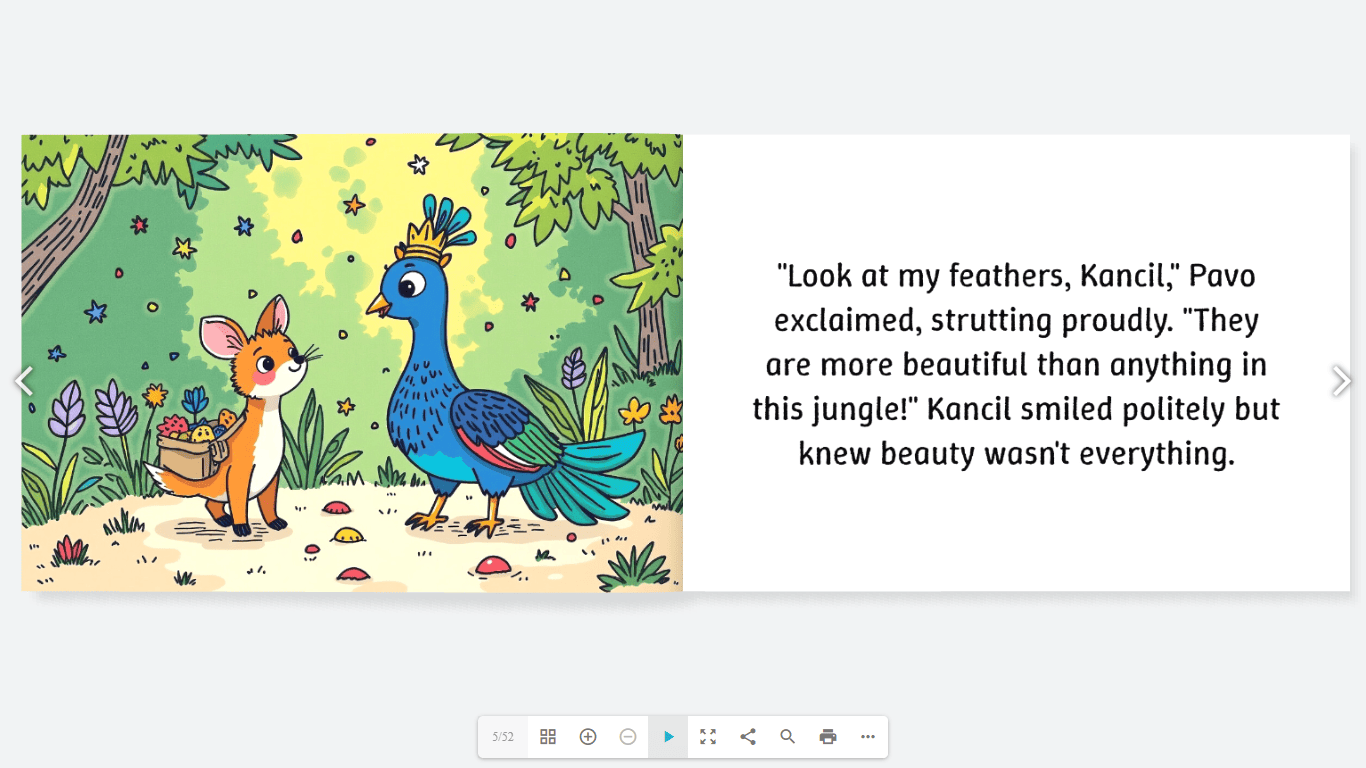Viewport: 1366px width, 768px height.
Task: Open the page thumbnails grid view
Action: (x=548, y=737)
